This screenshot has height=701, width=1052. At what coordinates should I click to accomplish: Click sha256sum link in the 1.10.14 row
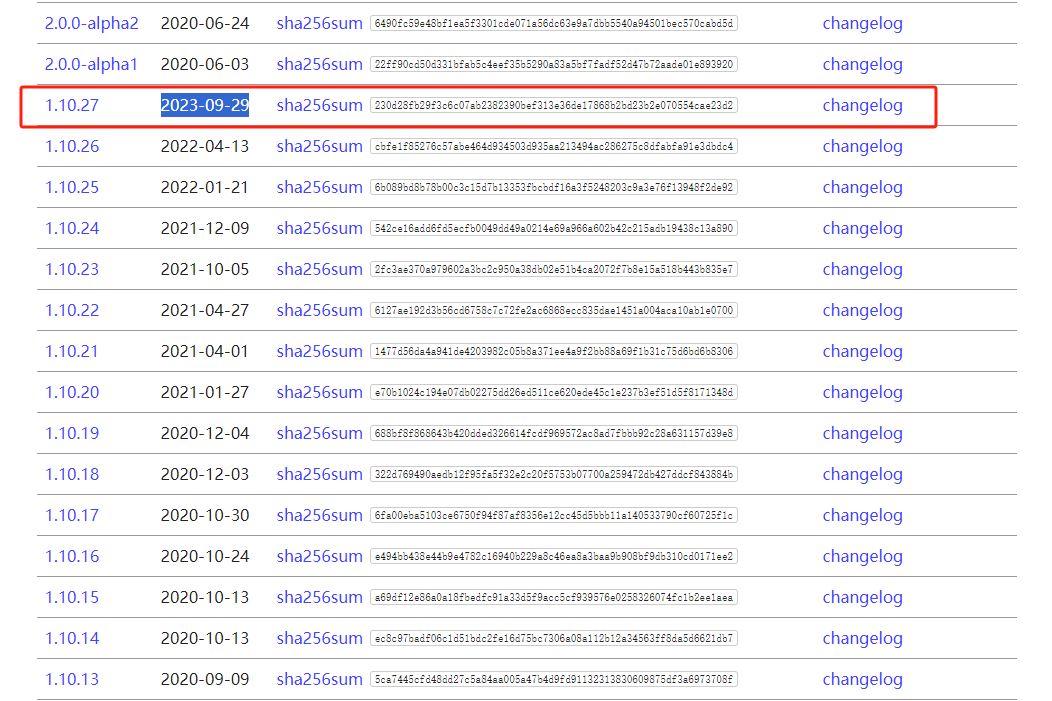319,637
